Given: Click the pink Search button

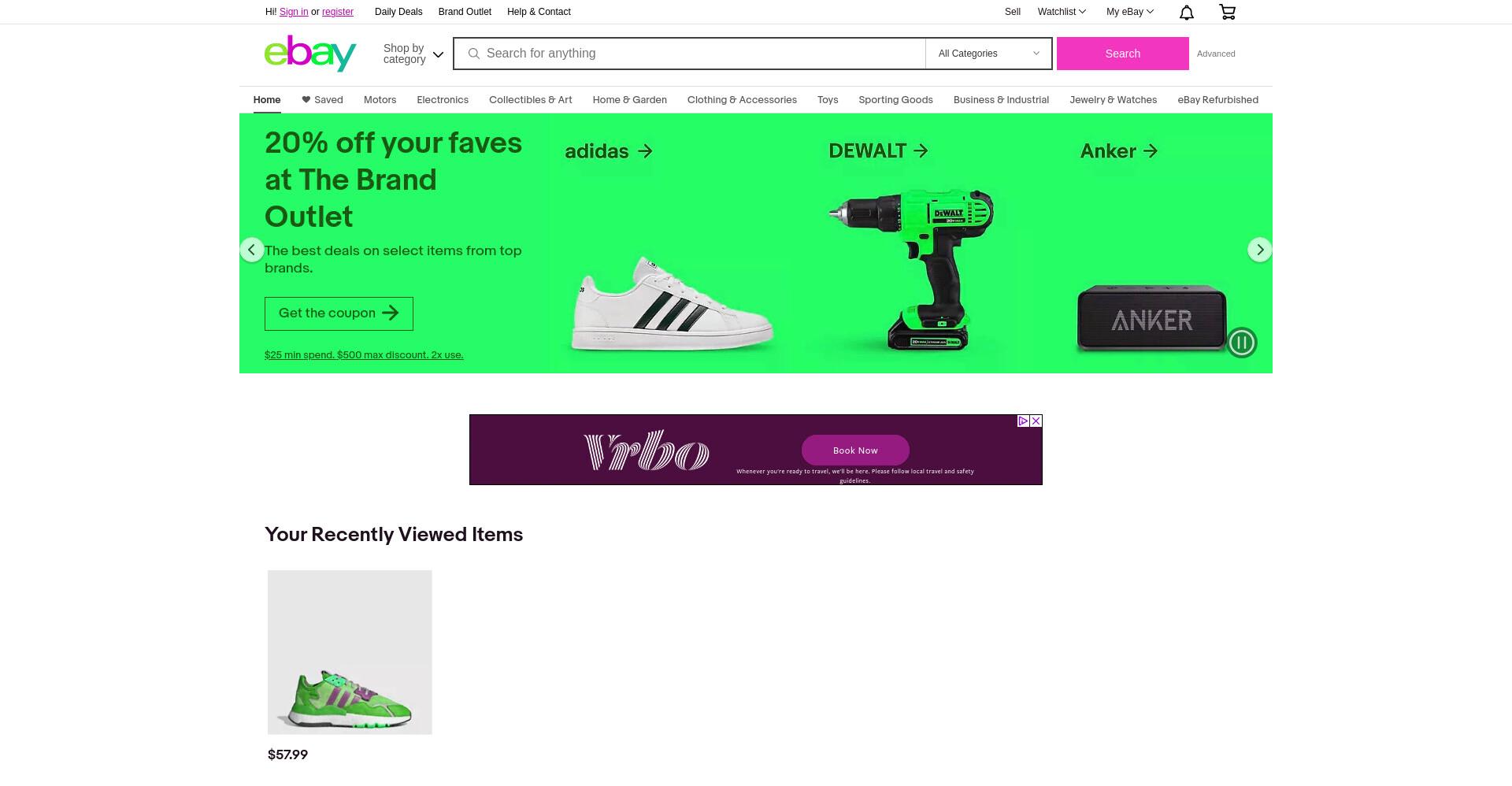Looking at the screenshot, I should [x=1122, y=54].
